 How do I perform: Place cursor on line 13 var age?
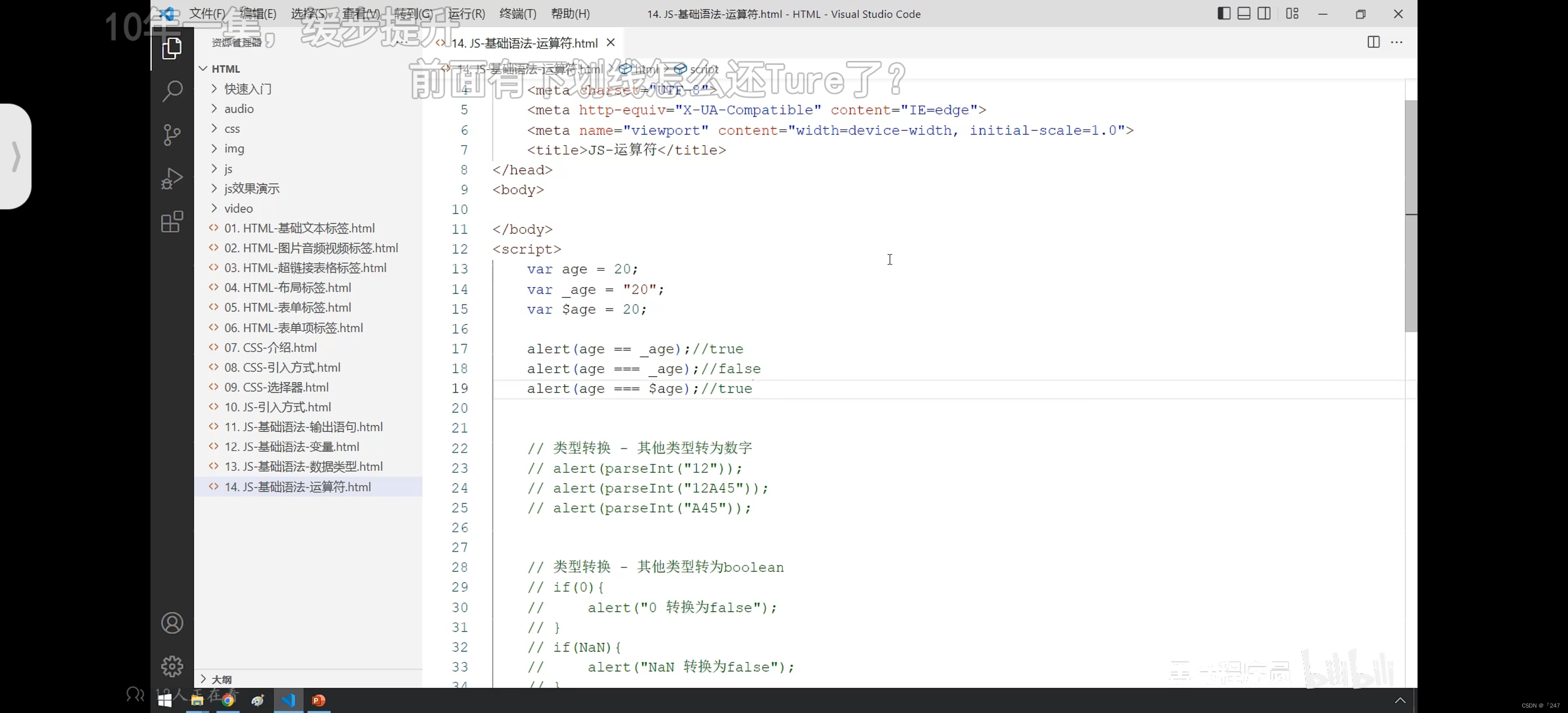(x=582, y=269)
